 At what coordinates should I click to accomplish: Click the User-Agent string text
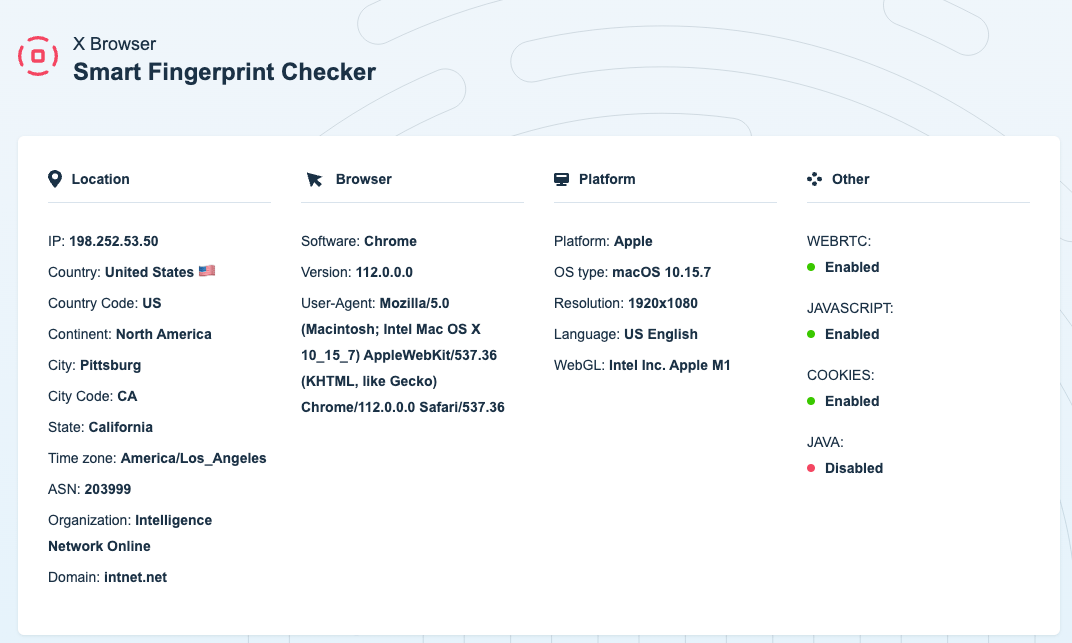402,354
